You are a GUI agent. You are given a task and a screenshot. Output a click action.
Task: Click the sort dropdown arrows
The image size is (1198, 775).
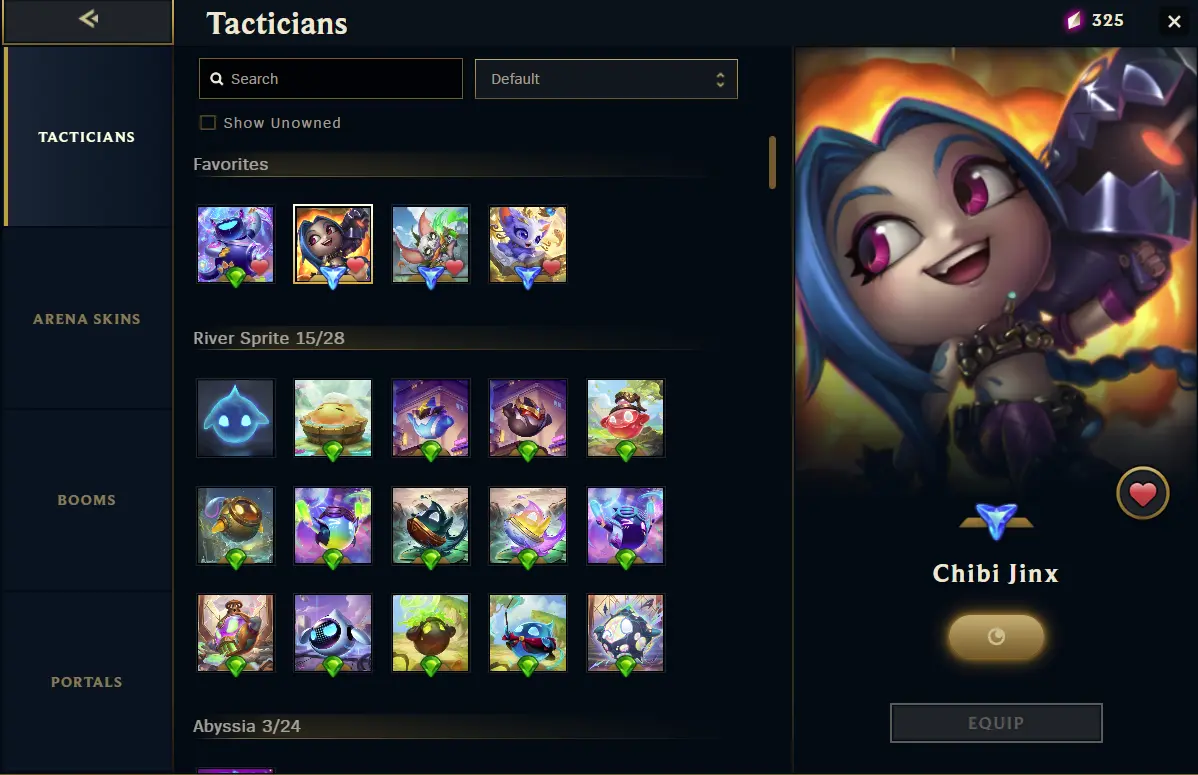[720, 79]
